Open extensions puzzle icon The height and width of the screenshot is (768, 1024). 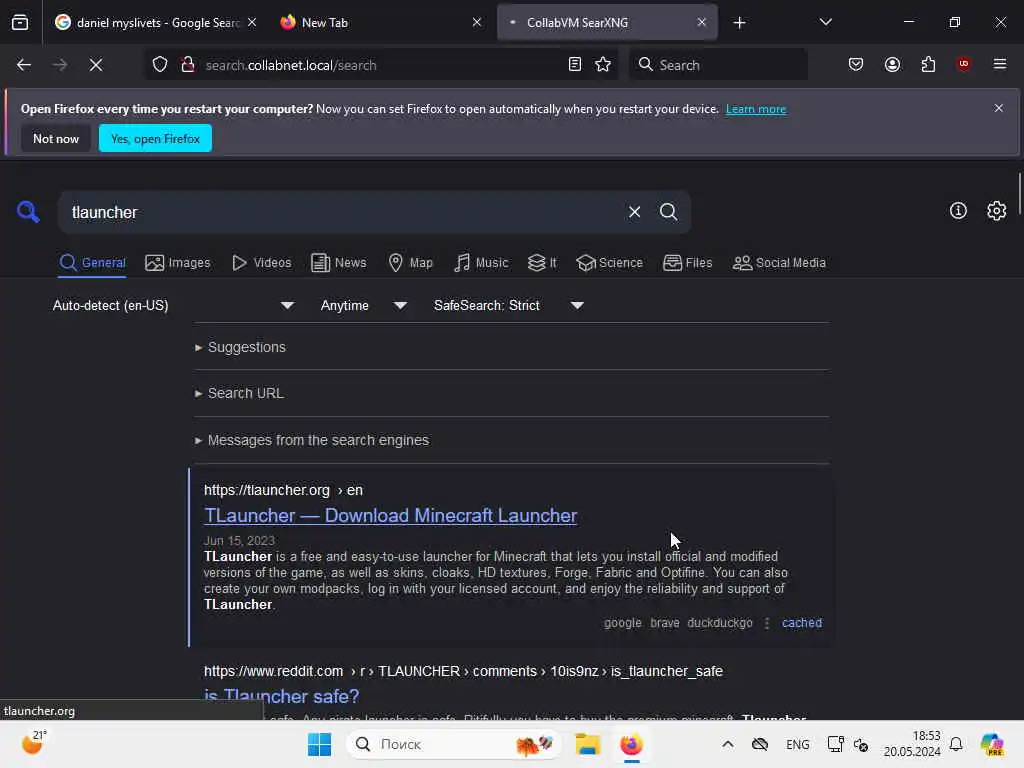929,65
